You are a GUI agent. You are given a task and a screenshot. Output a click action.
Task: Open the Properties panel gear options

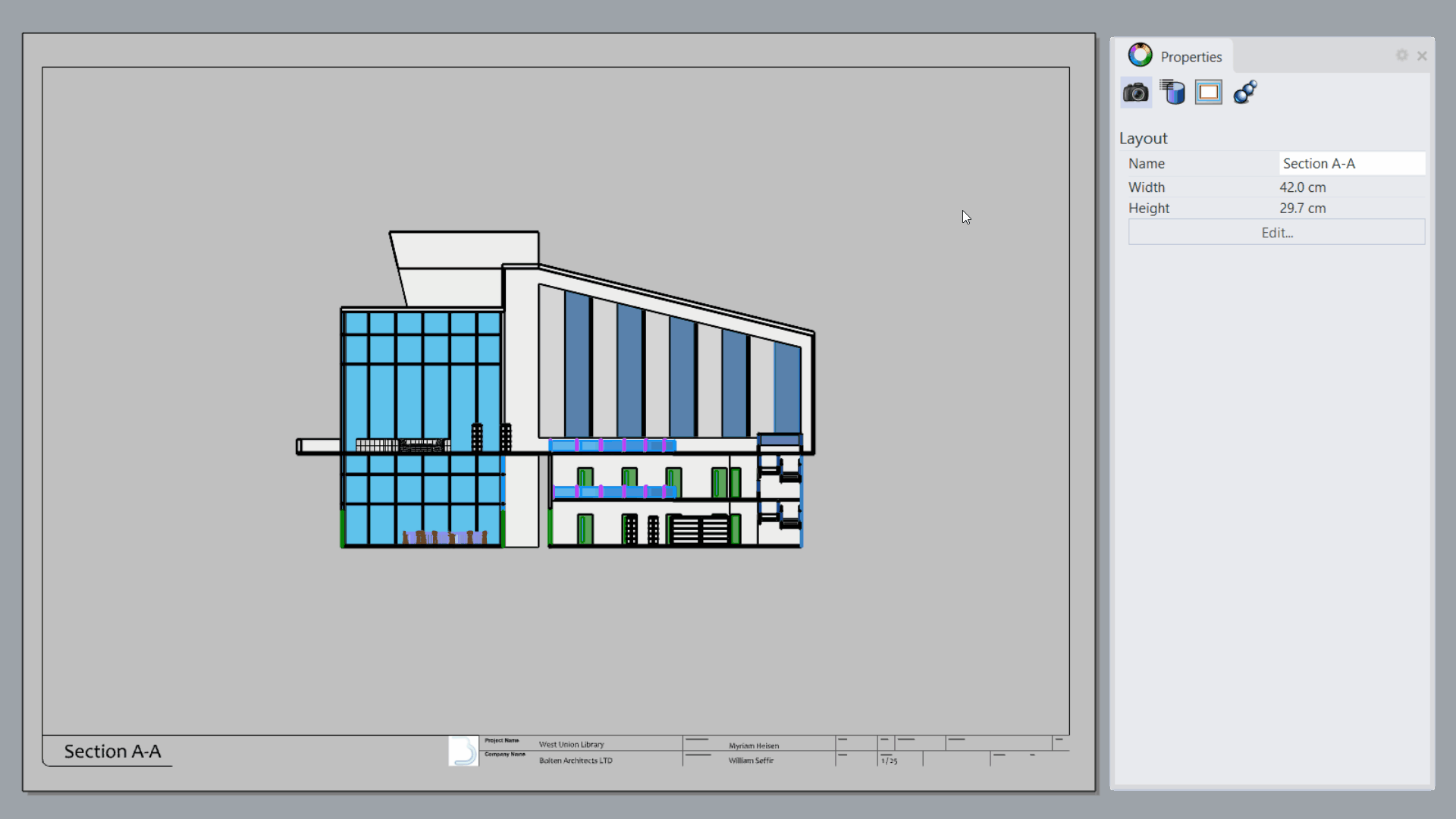(1401, 55)
